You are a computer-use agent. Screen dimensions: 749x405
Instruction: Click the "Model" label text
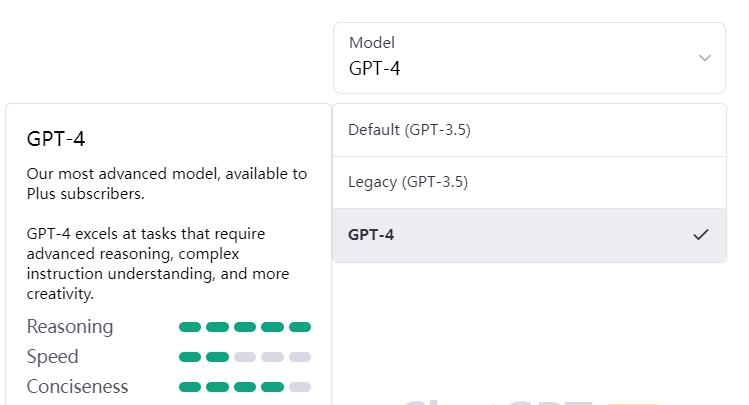tap(371, 43)
